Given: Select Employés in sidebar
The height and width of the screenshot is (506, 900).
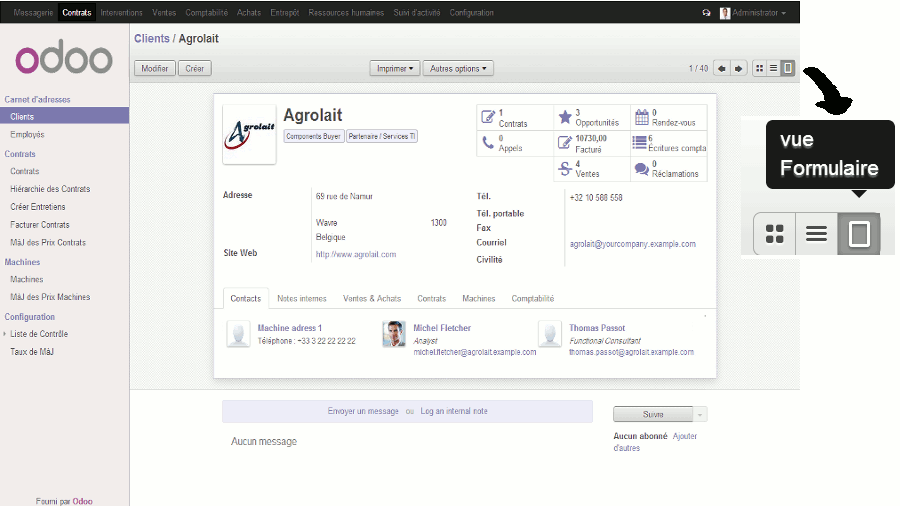Looking at the screenshot, I should coord(27,134).
